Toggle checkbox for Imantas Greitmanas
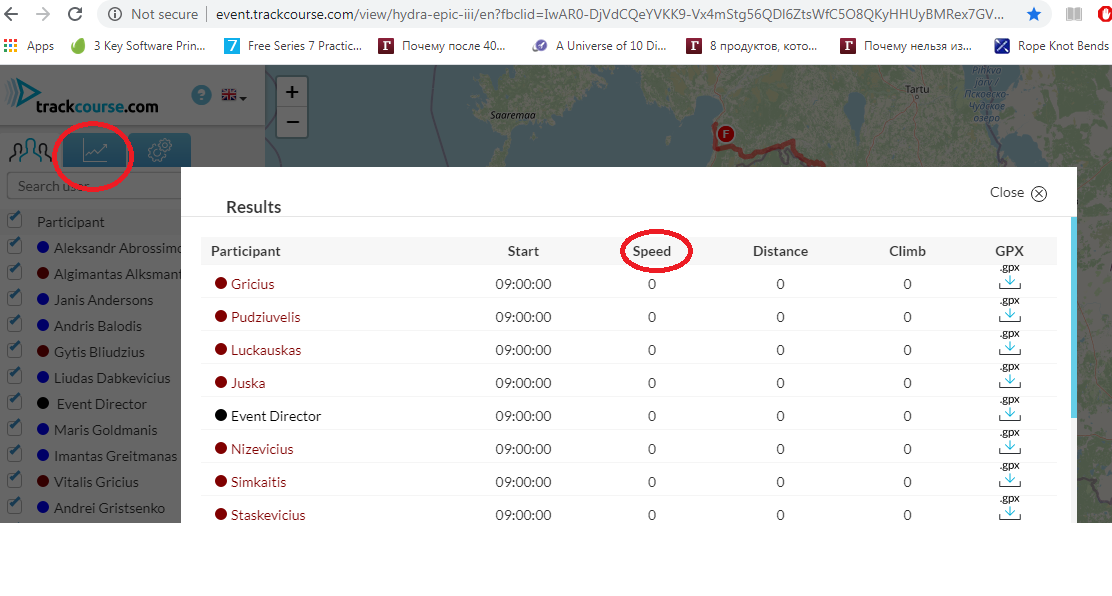The image size is (1112, 596). [x=14, y=454]
